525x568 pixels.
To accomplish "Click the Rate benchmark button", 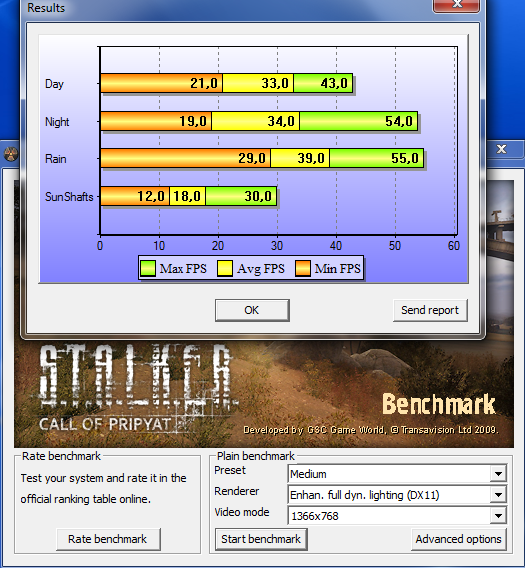I will 108,539.
